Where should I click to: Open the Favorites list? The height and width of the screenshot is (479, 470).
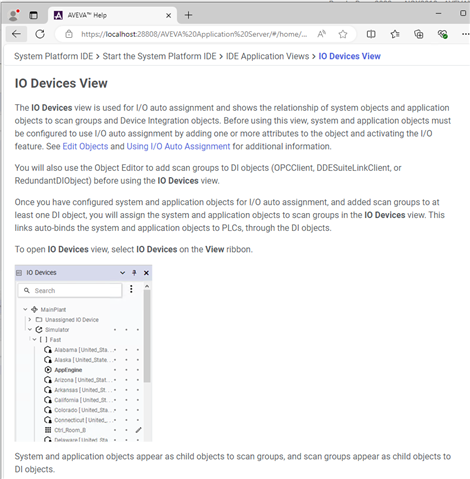click(395, 34)
